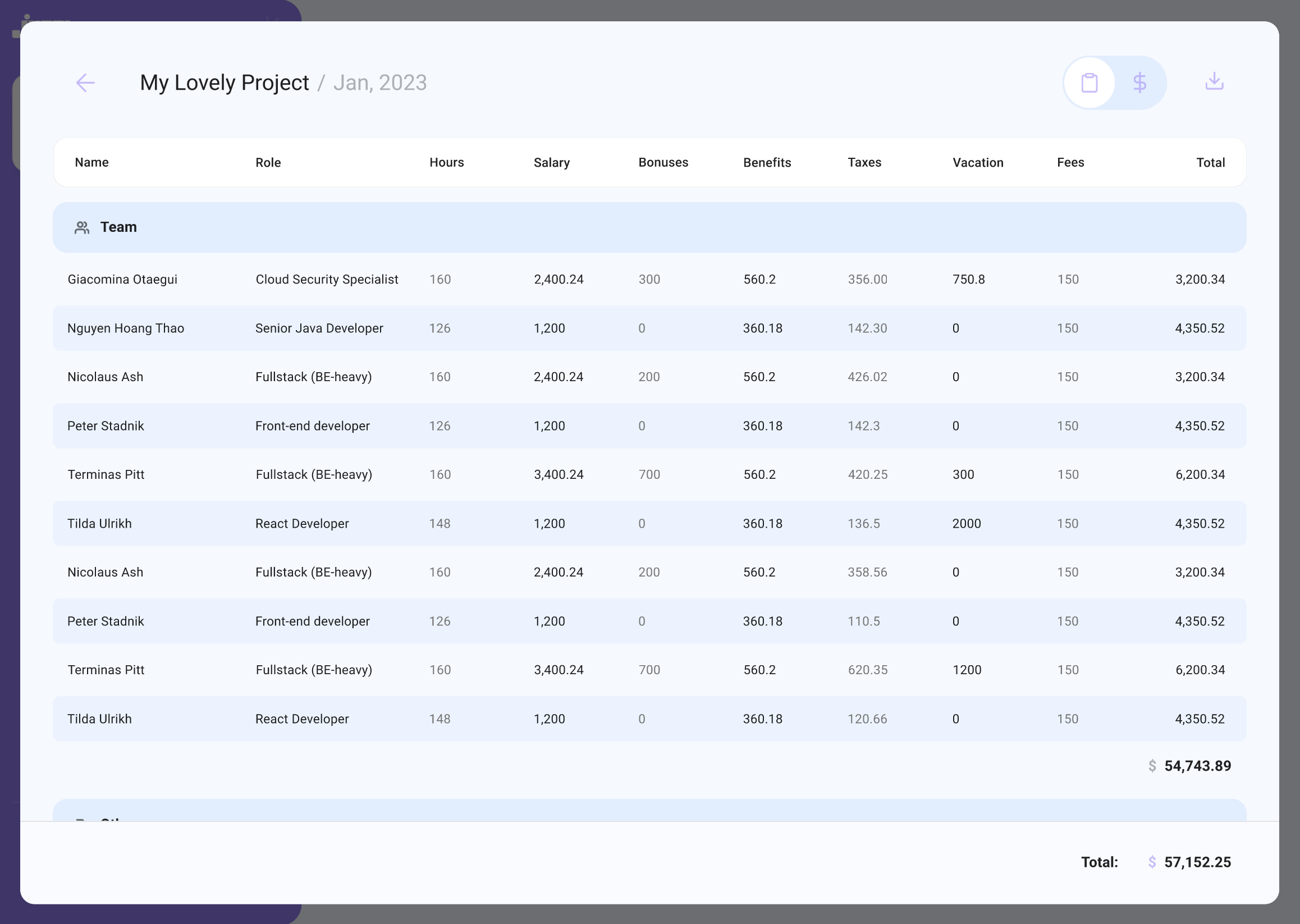
Task: Download the report via download icon
Action: tap(1214, 81)
